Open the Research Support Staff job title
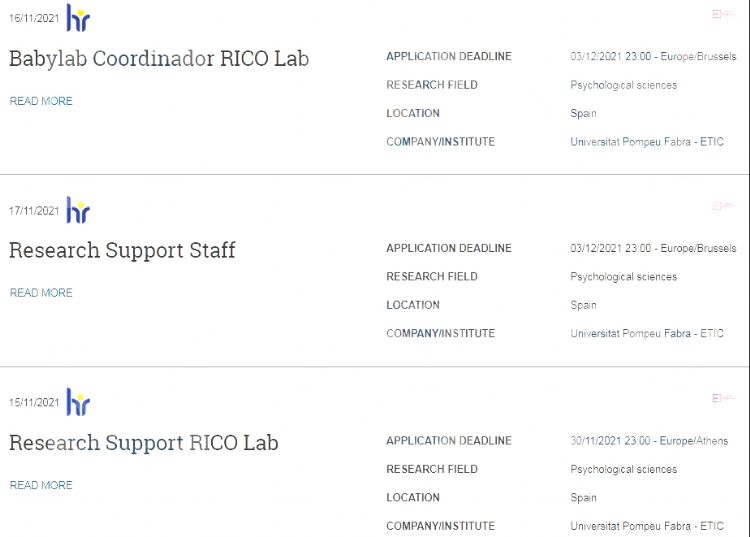This screenshot has height=537, width=750. (122, 251)
